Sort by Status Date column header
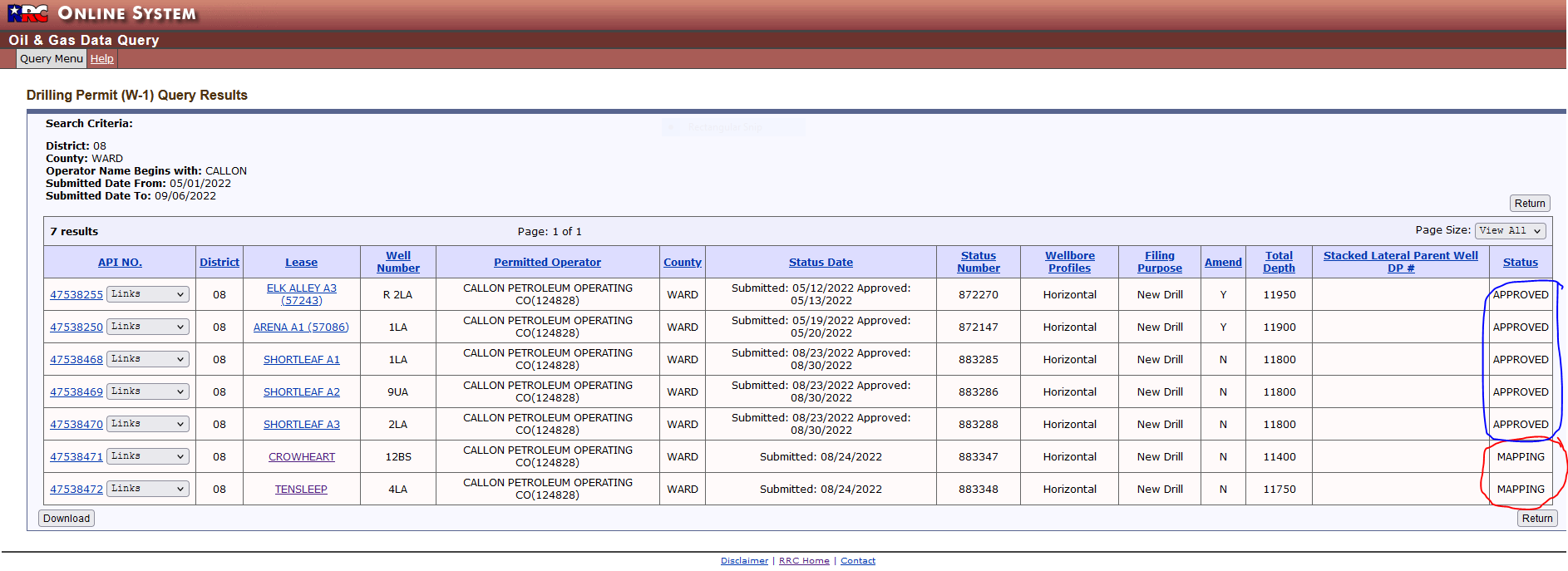This screenshot has height=571, width=1568. [x=821, y=263]
